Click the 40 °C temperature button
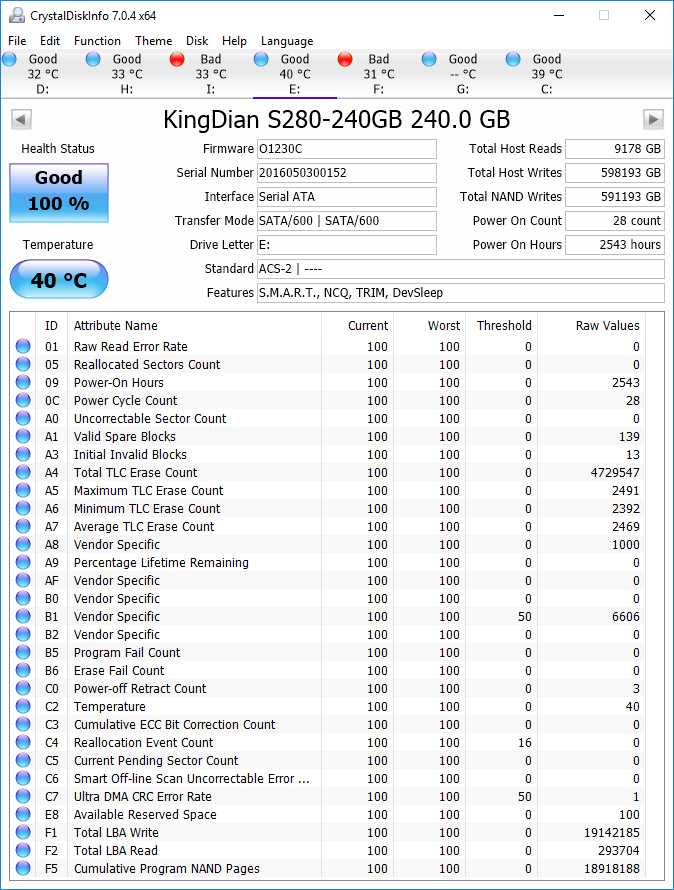 (x=59, y=279)
